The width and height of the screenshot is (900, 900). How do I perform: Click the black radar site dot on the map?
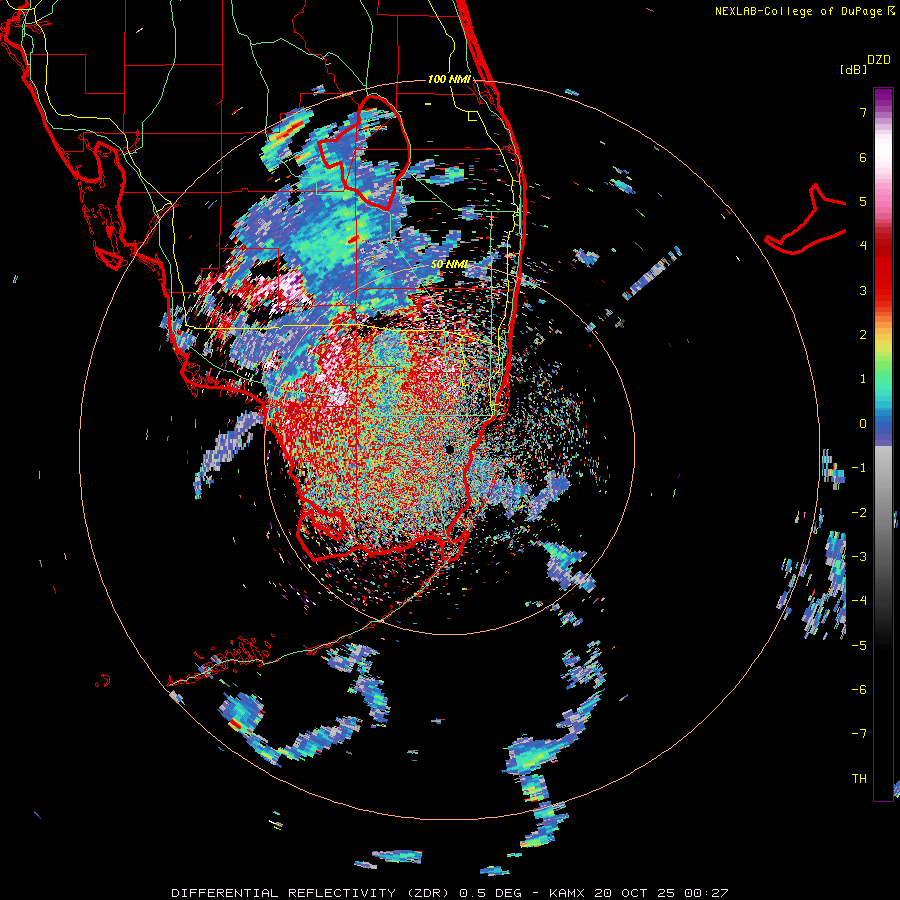coord(449,449)
